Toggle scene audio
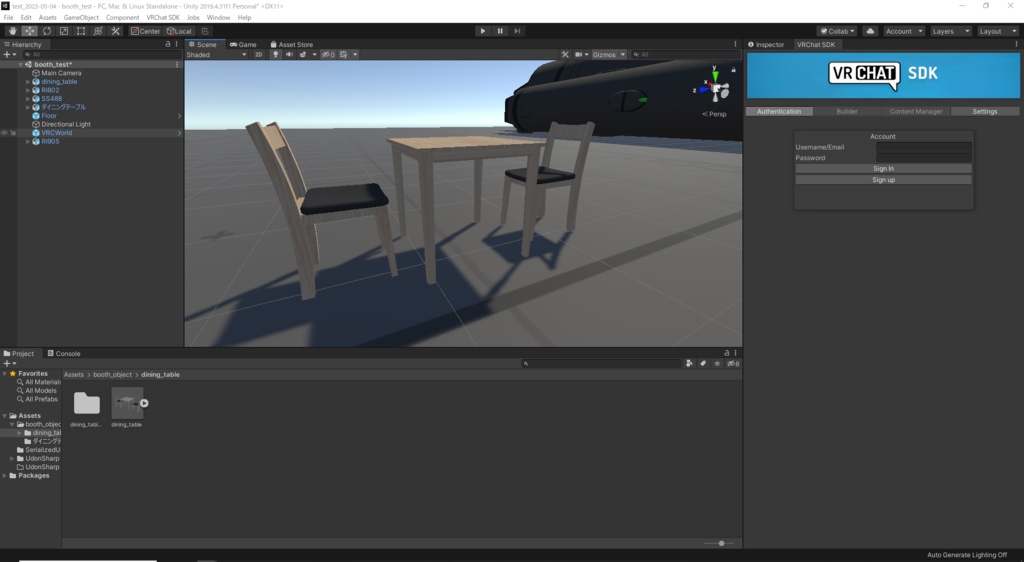This screenshot has width=1024, height=562. (x=289, y=54)
